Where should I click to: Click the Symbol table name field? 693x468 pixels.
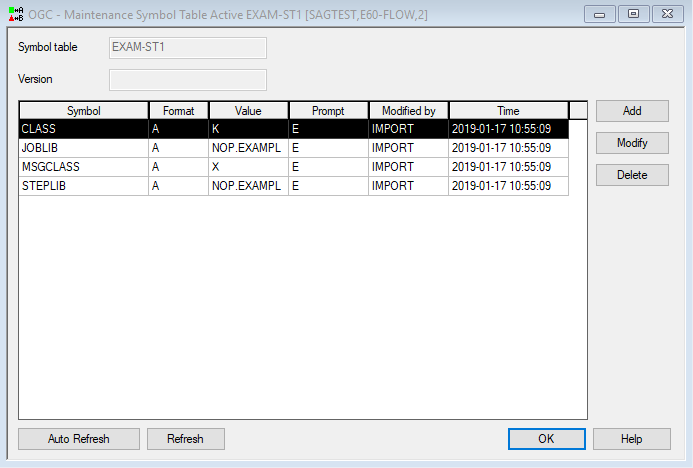coord(187,48)
